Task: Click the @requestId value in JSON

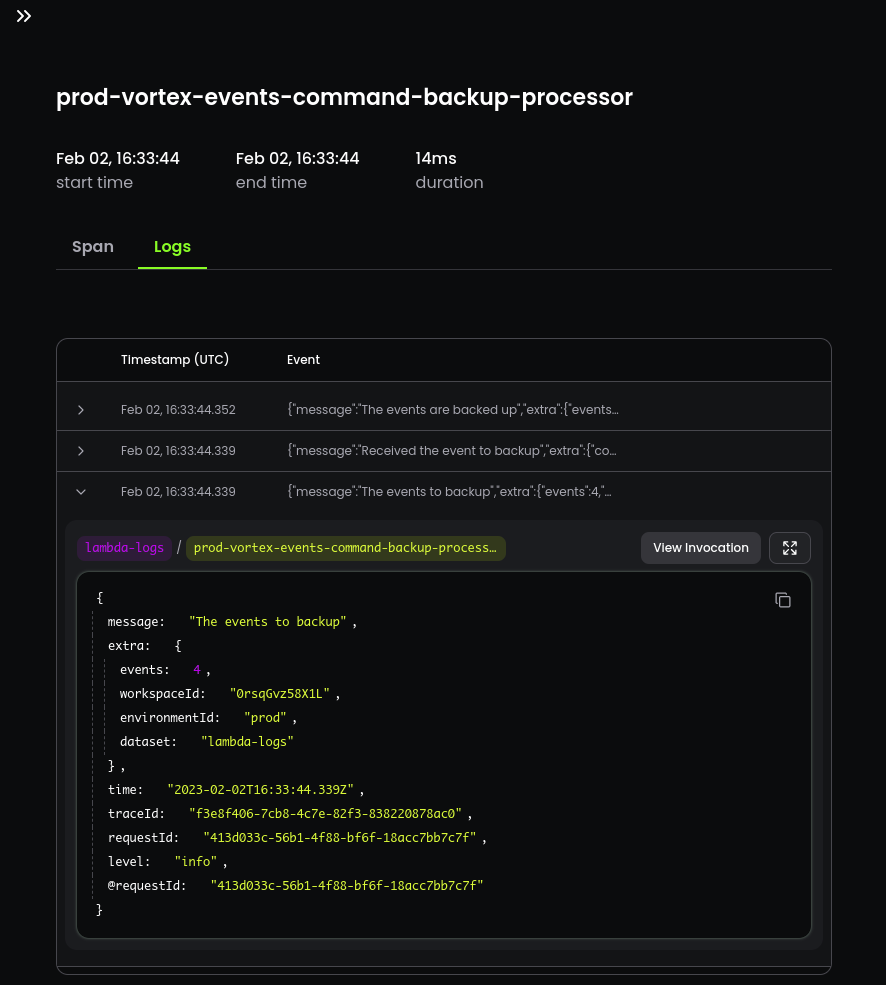Action: pyautogui.click(x=347, y=885)
